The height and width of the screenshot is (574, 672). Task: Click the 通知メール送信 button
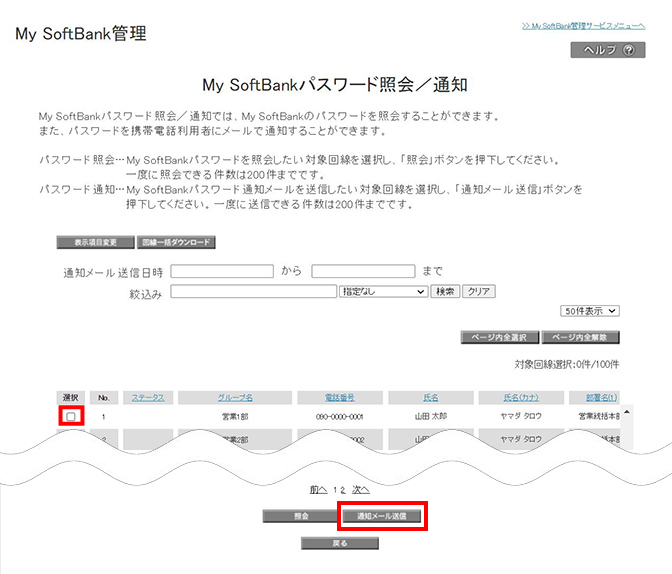[x=381, y=516]
